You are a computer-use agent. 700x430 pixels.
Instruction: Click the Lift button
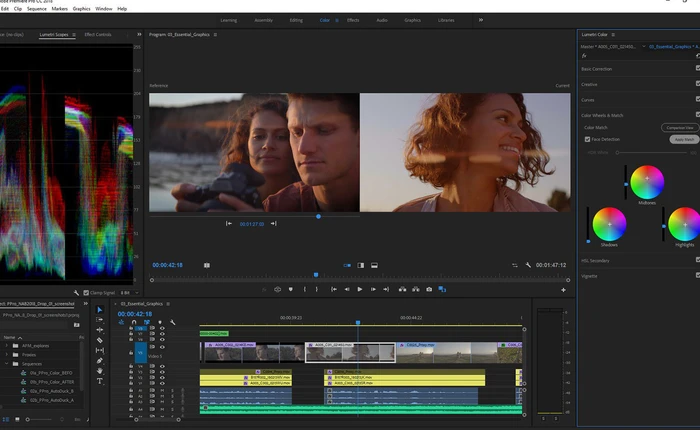point(402,289)
